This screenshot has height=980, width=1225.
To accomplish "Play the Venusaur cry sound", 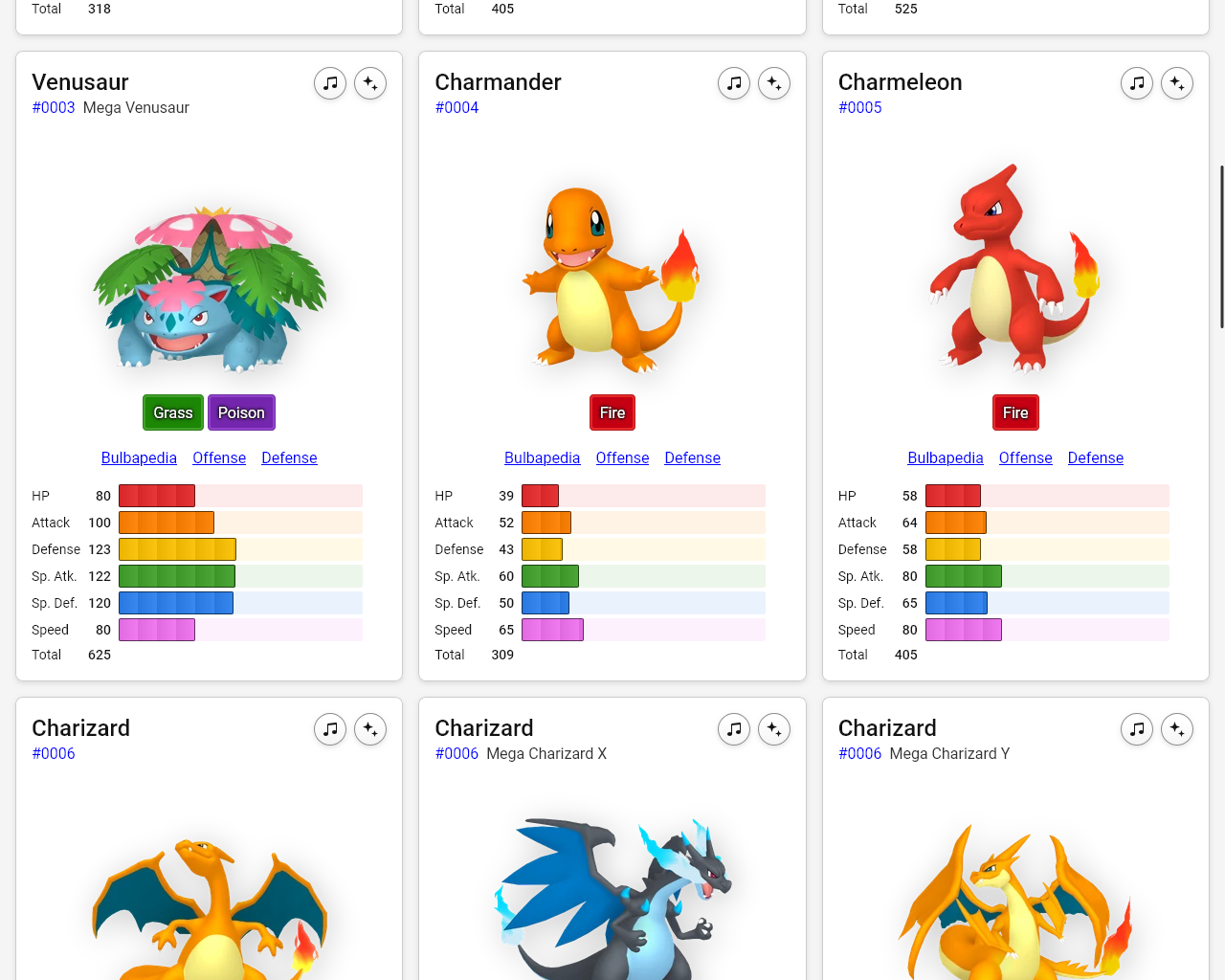I will [330, 83].
